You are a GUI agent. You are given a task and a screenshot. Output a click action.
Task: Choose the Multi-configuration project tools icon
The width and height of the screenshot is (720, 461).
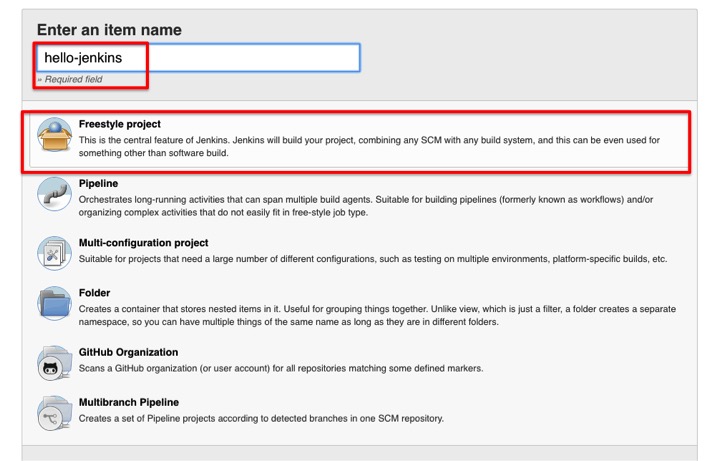point(54,253)
